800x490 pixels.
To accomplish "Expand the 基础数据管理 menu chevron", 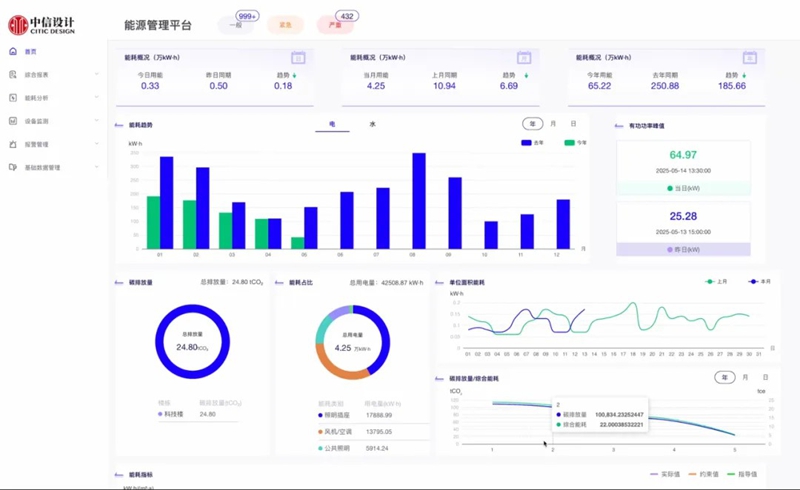I will pos(96,167).
